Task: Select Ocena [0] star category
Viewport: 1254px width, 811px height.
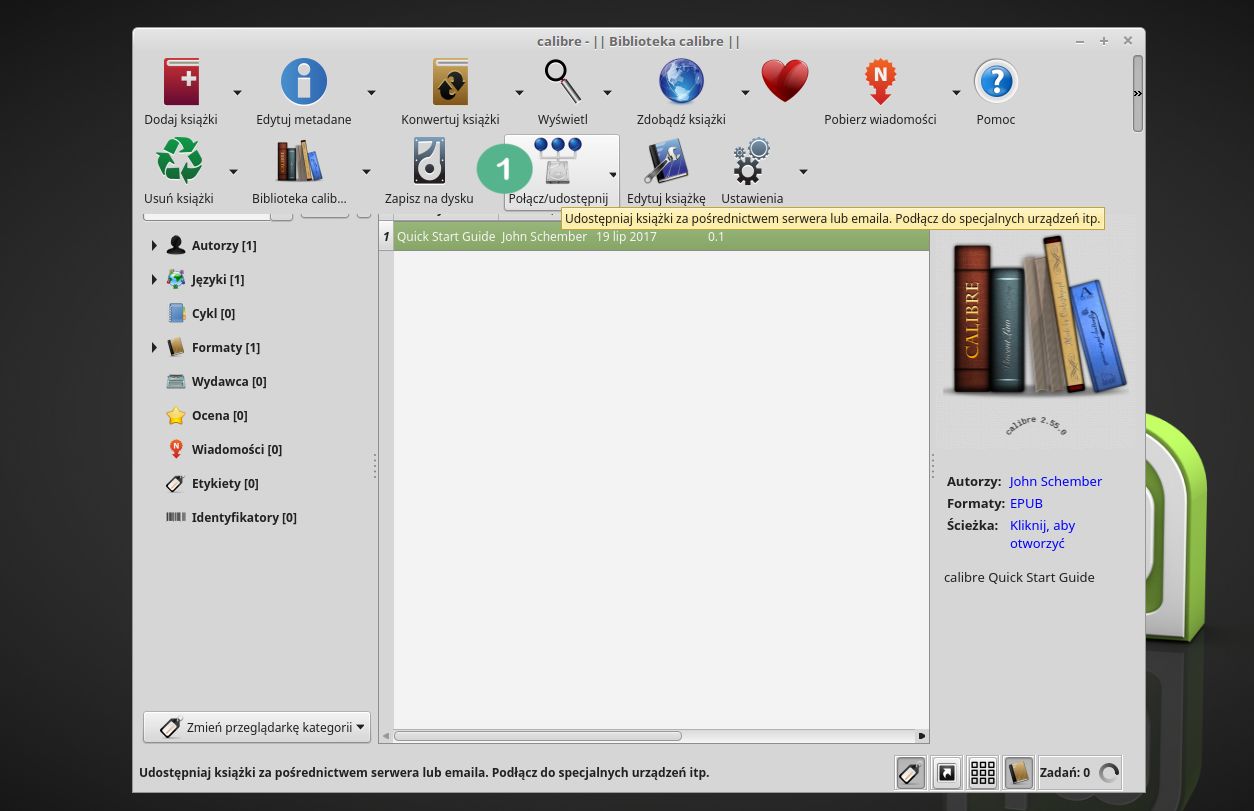Action: (219, 415)
